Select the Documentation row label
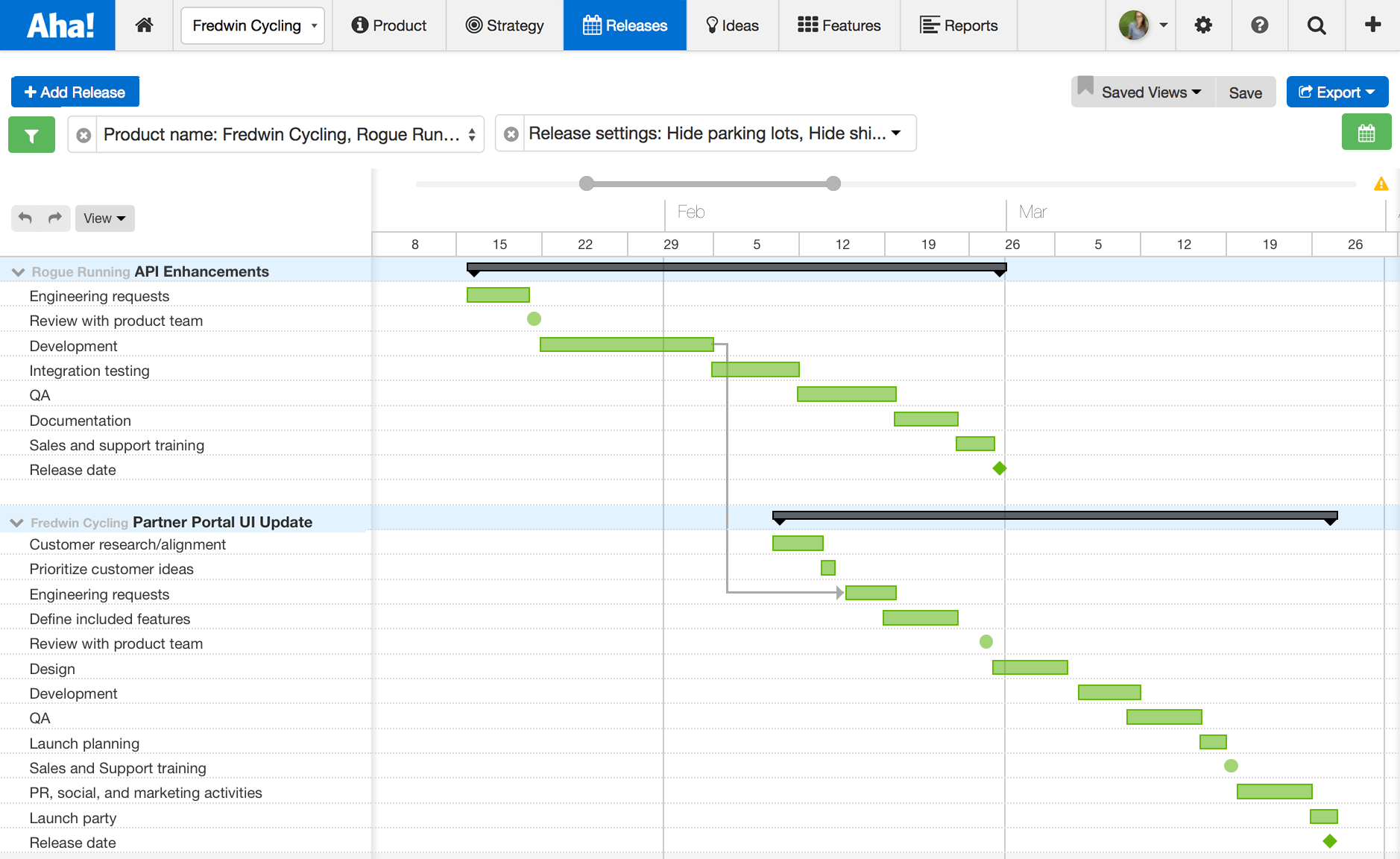This screenshot has width=1400, height=859. [80, 421]
